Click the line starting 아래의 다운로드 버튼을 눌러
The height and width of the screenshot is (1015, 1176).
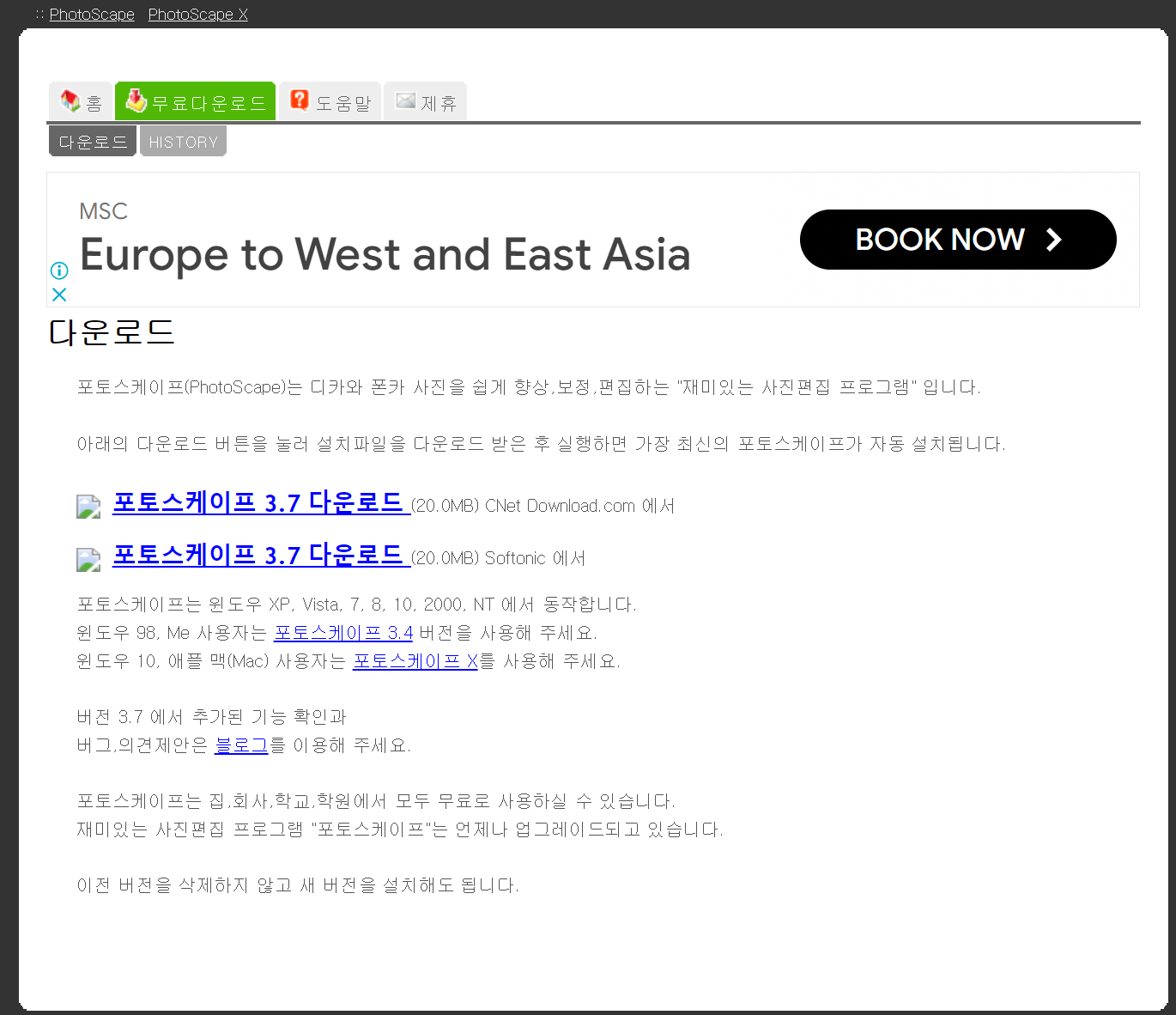541,444
